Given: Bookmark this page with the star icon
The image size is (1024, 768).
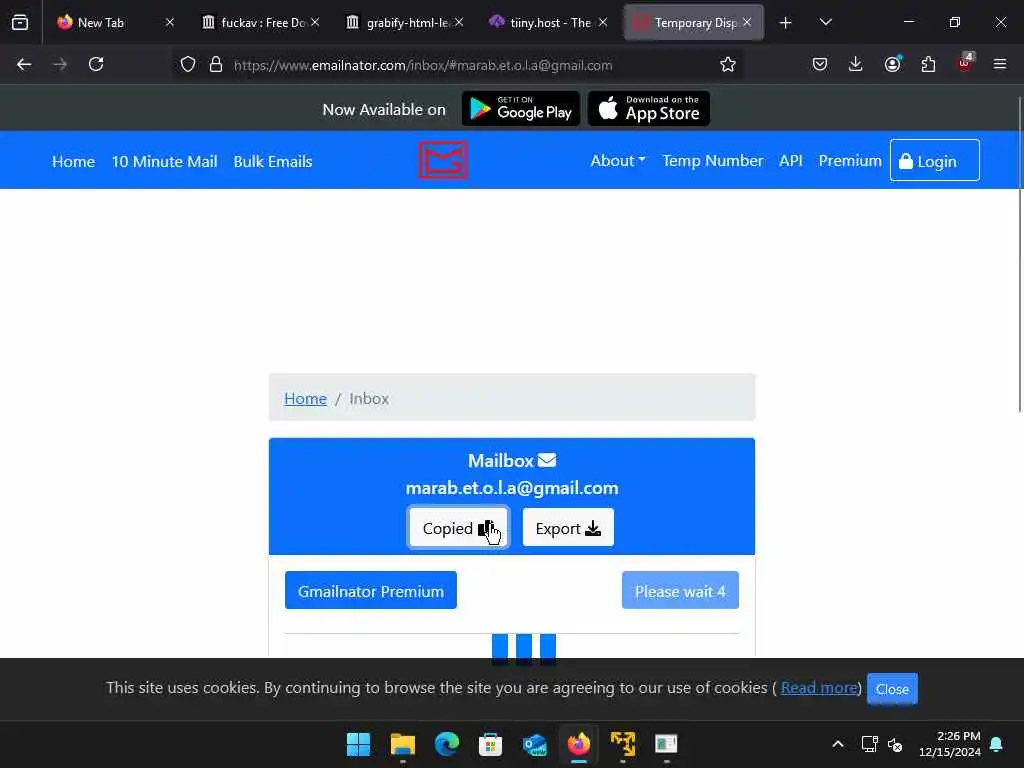Looking at the screenshot, I should point(728,65).
